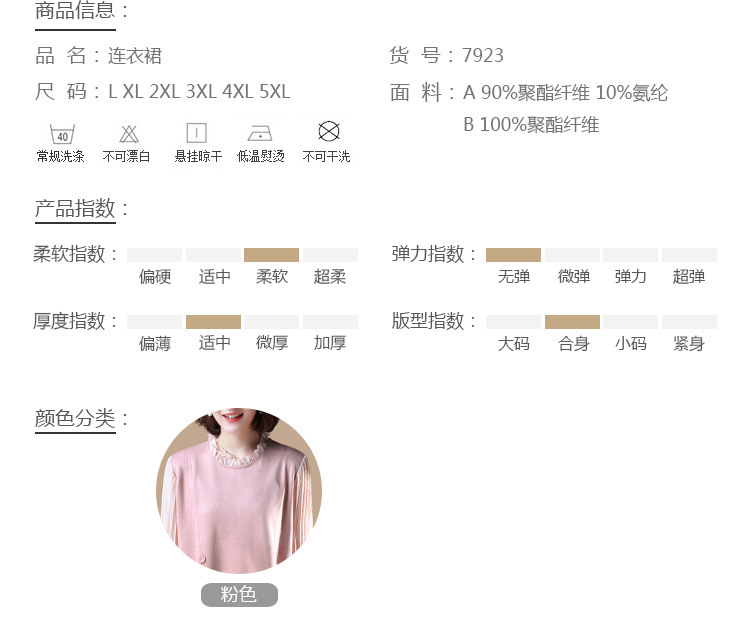The width and height of the screenshot is (750, 637).
Task: Click the do-not-bleach triangle icon
Action: 129,134
